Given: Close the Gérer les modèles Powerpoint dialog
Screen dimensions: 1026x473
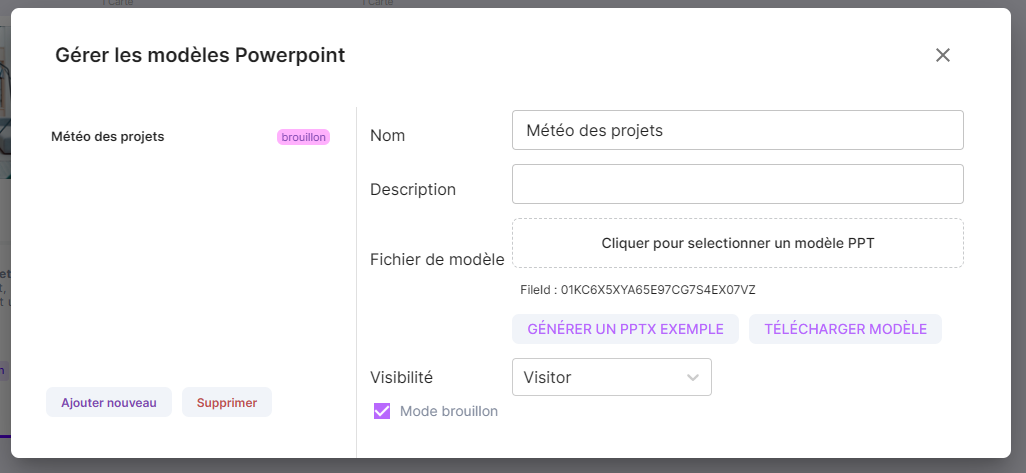Looking at the screenshot, I should pyautogui.click(x=942, y=55).
